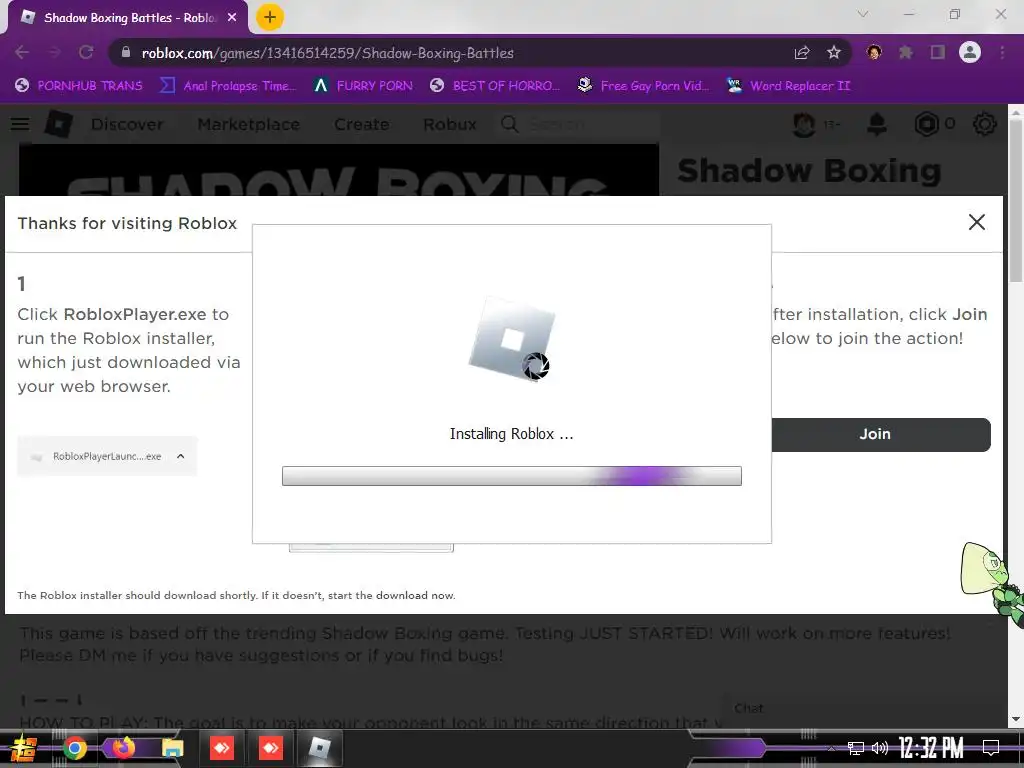Toggle the browser side panel icon

pyautogui.click(x=937, y=52)
